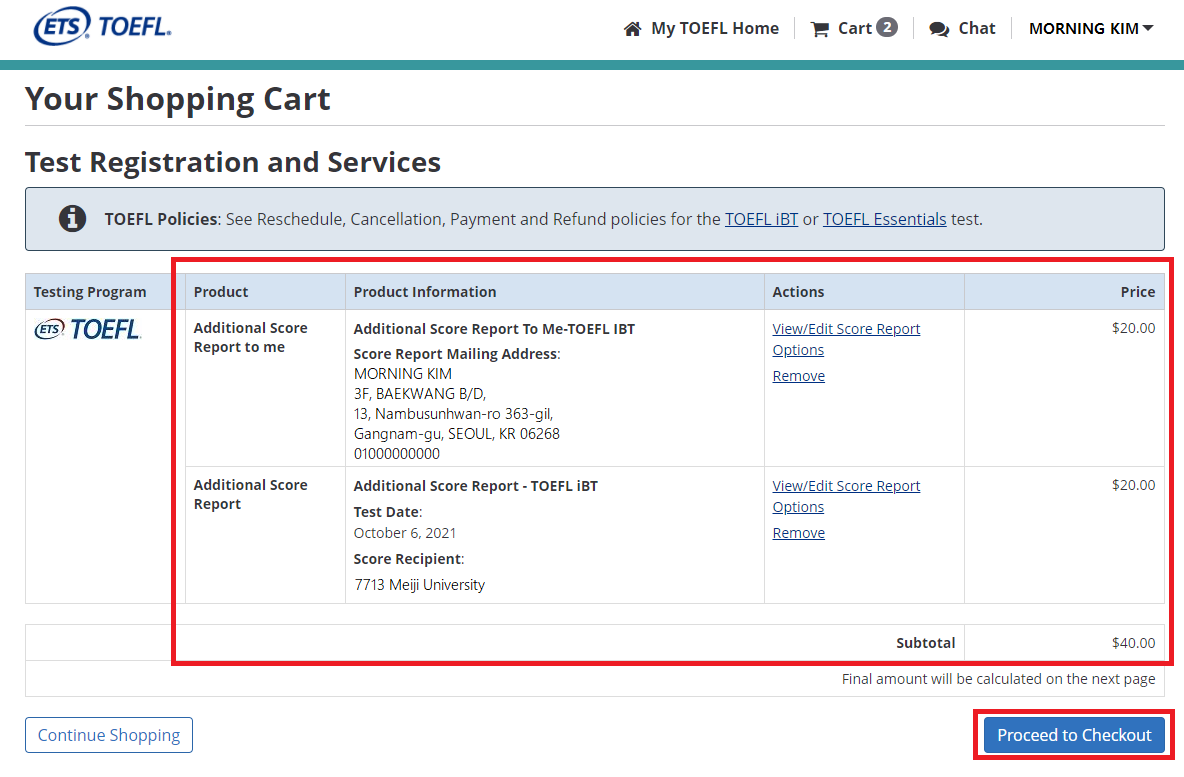
Task: Open the My TOEFL Home menu item
Action: point(714,29)
